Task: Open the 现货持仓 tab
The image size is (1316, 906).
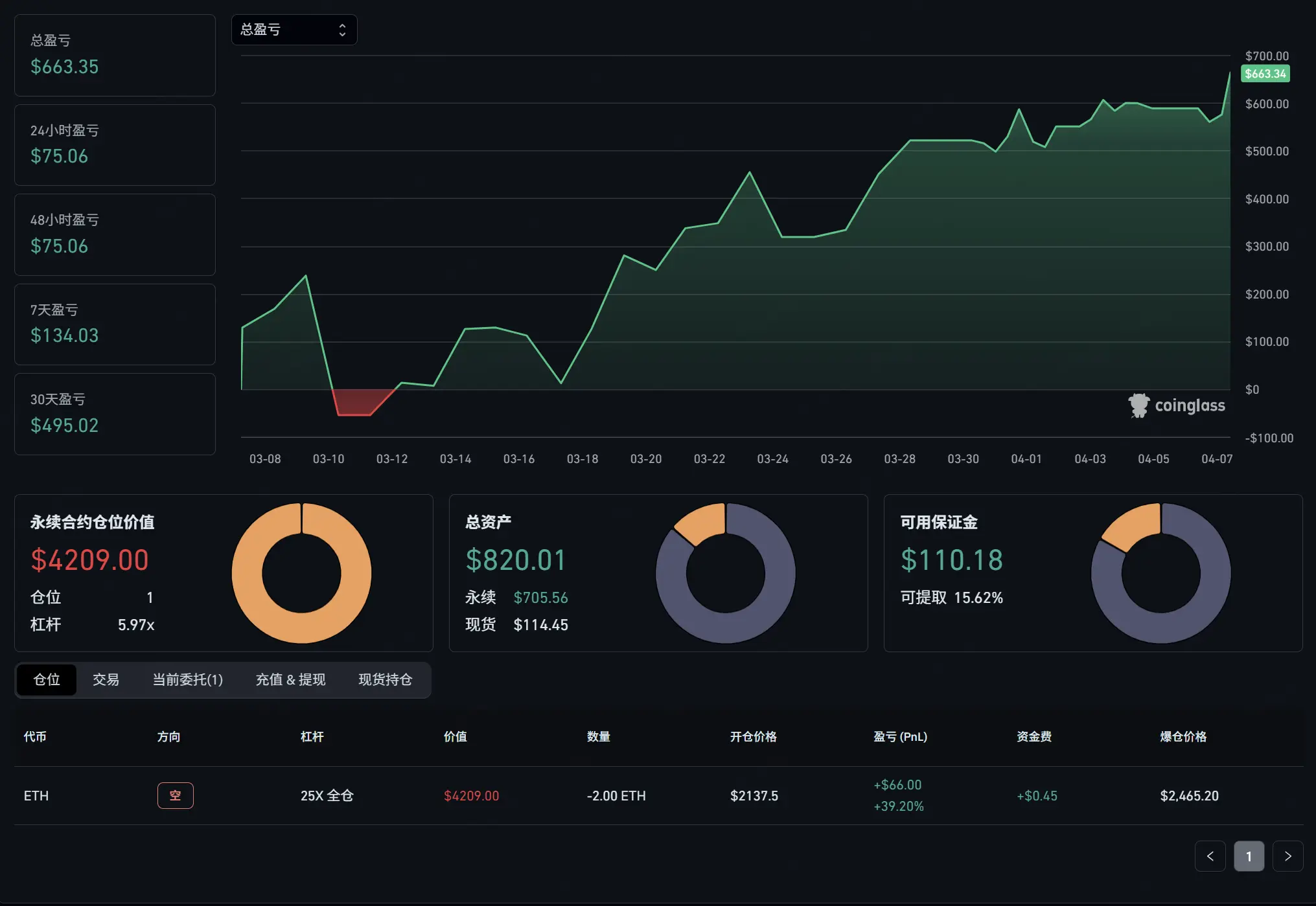Action: [385, 679]
